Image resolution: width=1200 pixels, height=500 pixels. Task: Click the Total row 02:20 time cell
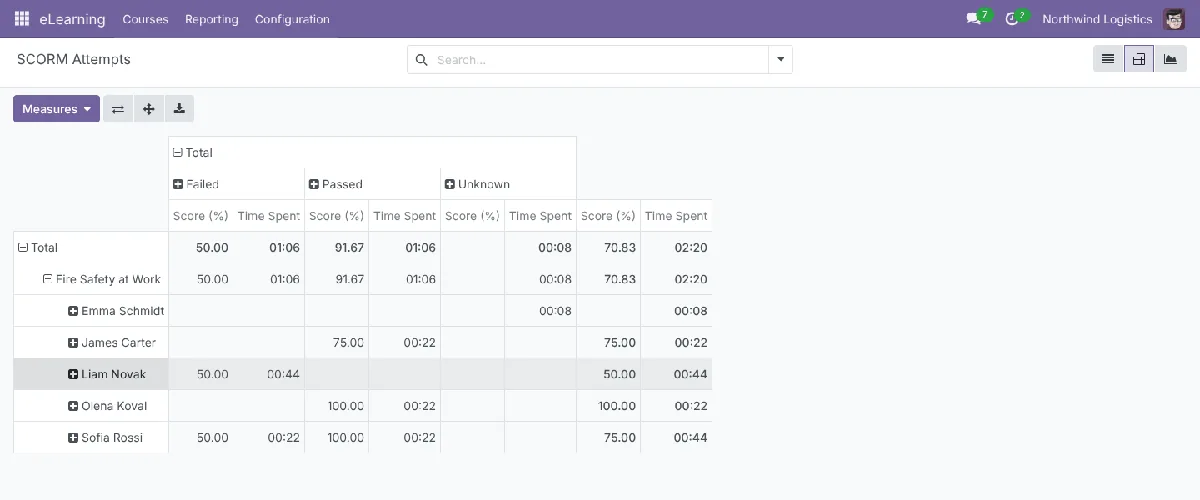677,248
